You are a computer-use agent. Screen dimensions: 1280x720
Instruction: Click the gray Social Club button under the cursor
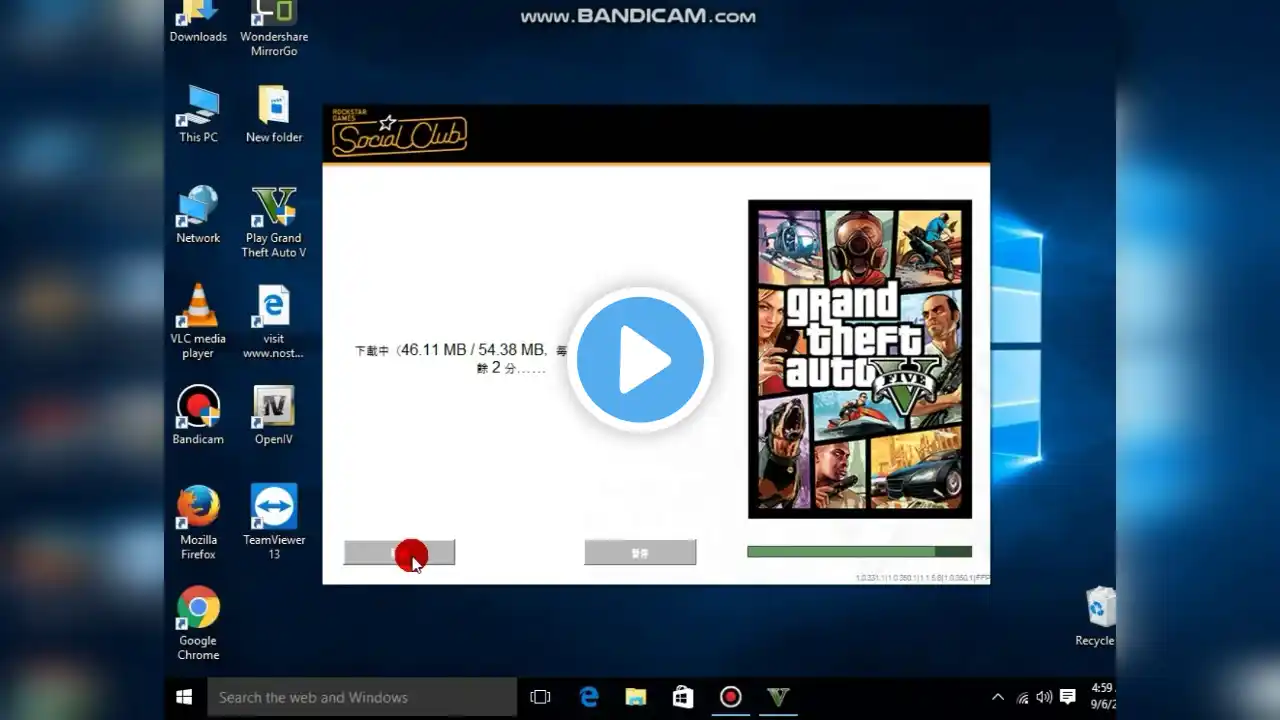coord(399,552)
